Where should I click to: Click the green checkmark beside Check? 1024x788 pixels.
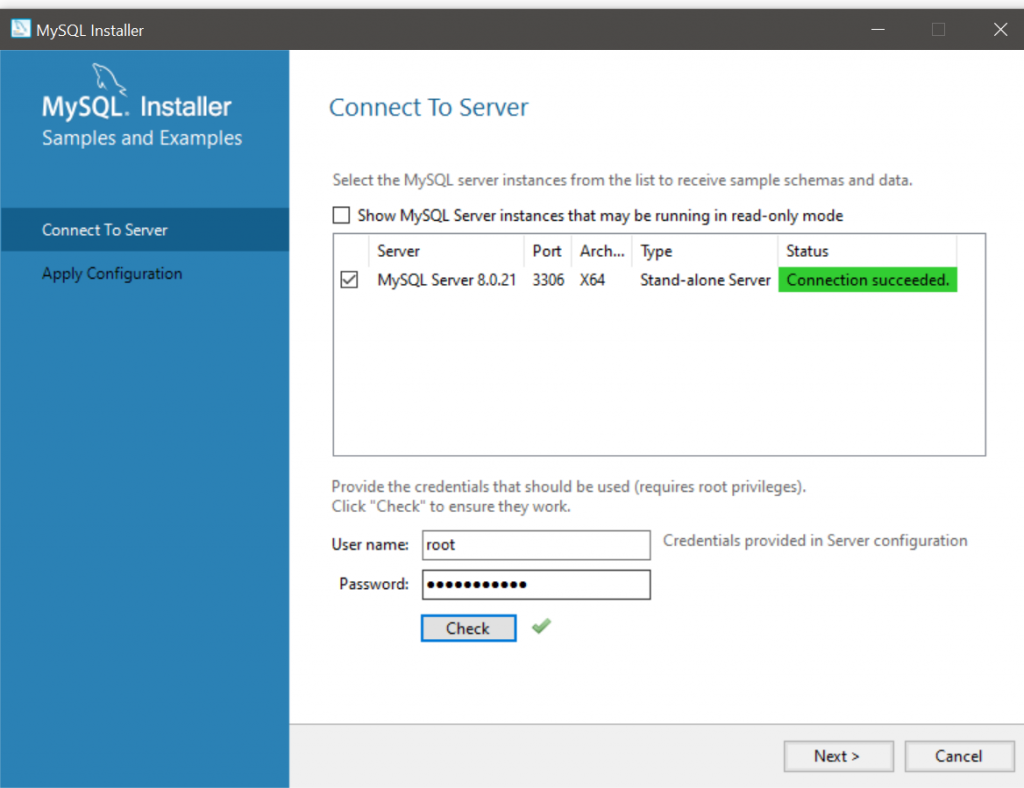(x=541, y=626)
